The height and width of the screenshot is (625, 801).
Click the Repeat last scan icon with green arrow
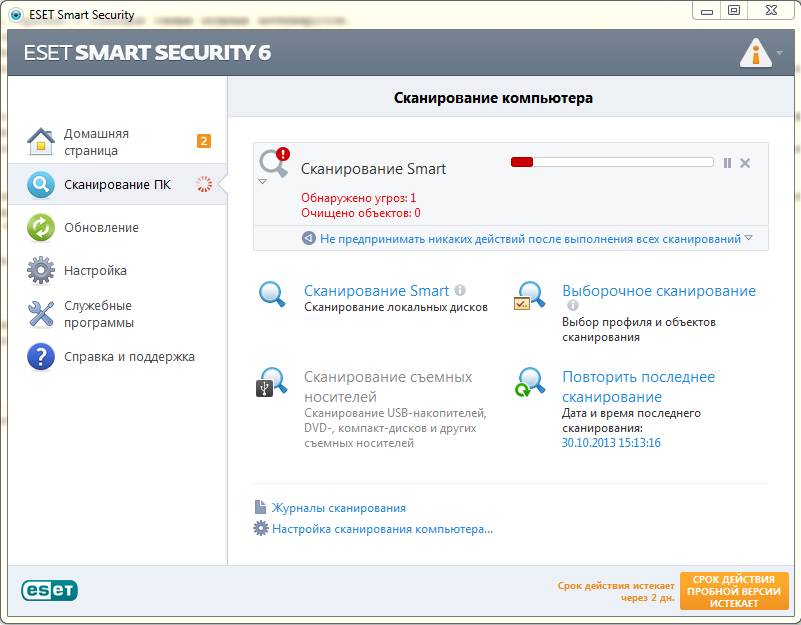coord(530,382)
